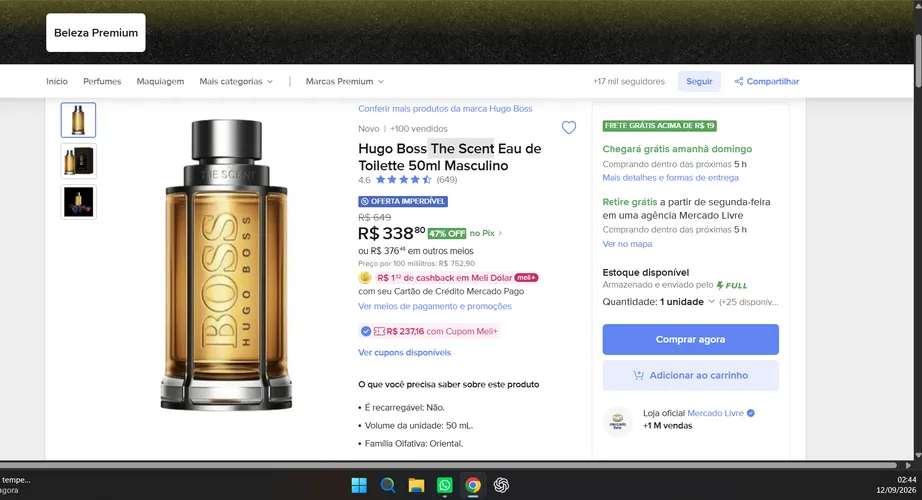Open Mercado Livre official store link
The height and width of the screenshot is (500, 922).
pos(715,413)
